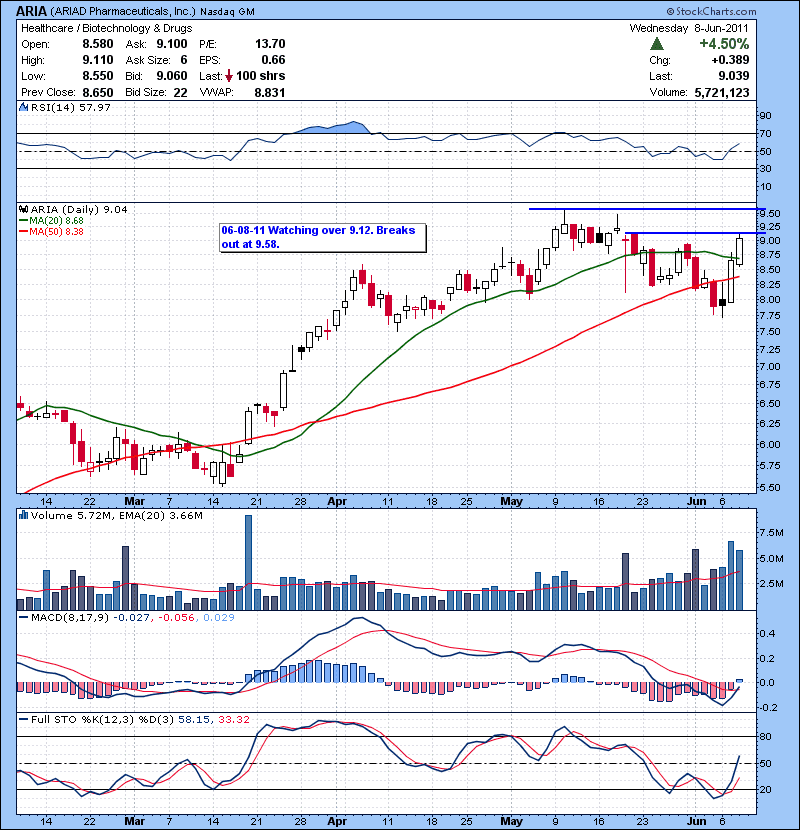Click the +4.50% percent change value
This screenshot has width=800, height=830.
pyautogui.click(x=724, y=43)
